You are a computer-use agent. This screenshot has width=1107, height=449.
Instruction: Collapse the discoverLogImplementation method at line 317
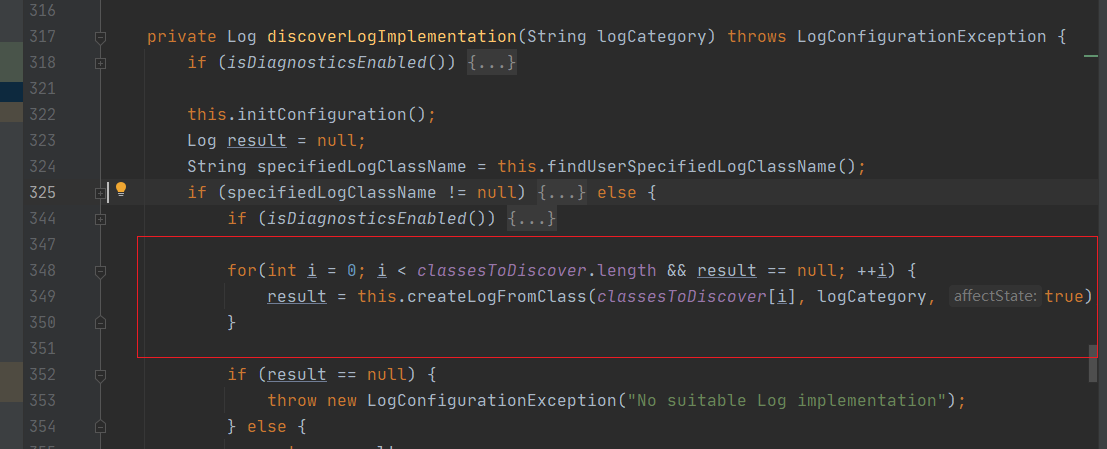click(x=100, y=37)
